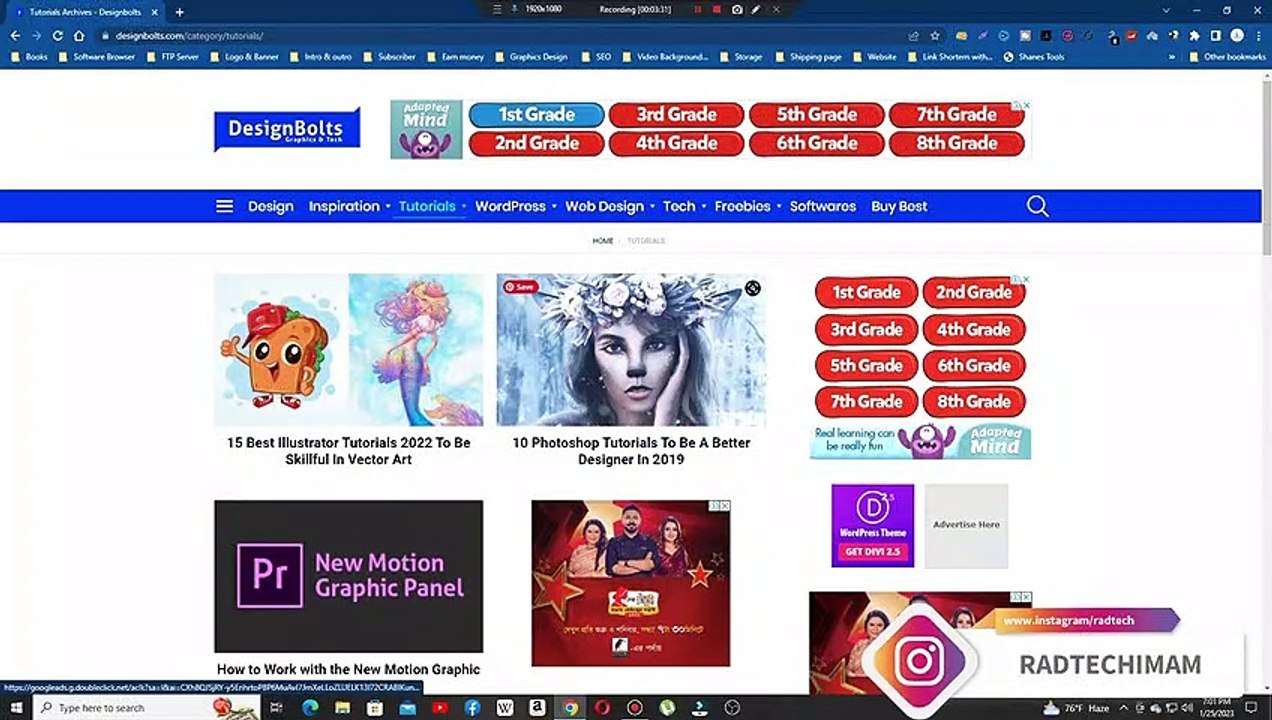The height and width of the screenshot is (720, 1272).
Task: Open the Other bookmarks folder
Action: 1227,57
